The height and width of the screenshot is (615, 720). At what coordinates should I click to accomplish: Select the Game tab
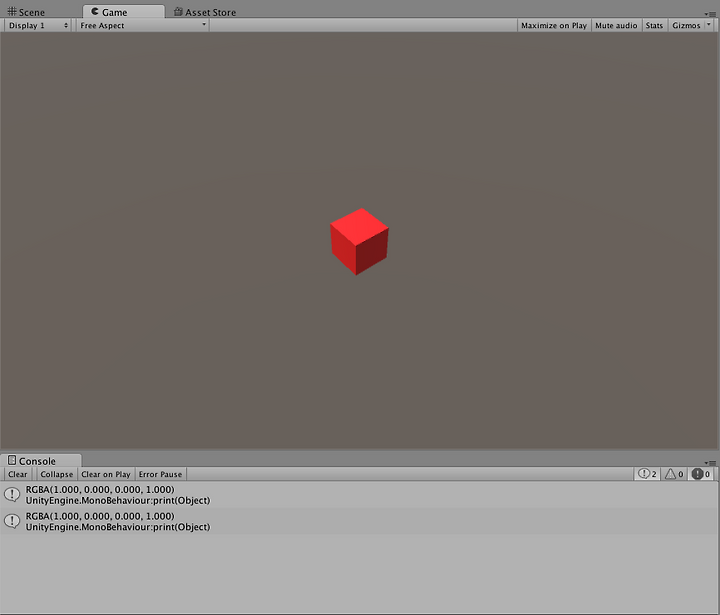123,12
